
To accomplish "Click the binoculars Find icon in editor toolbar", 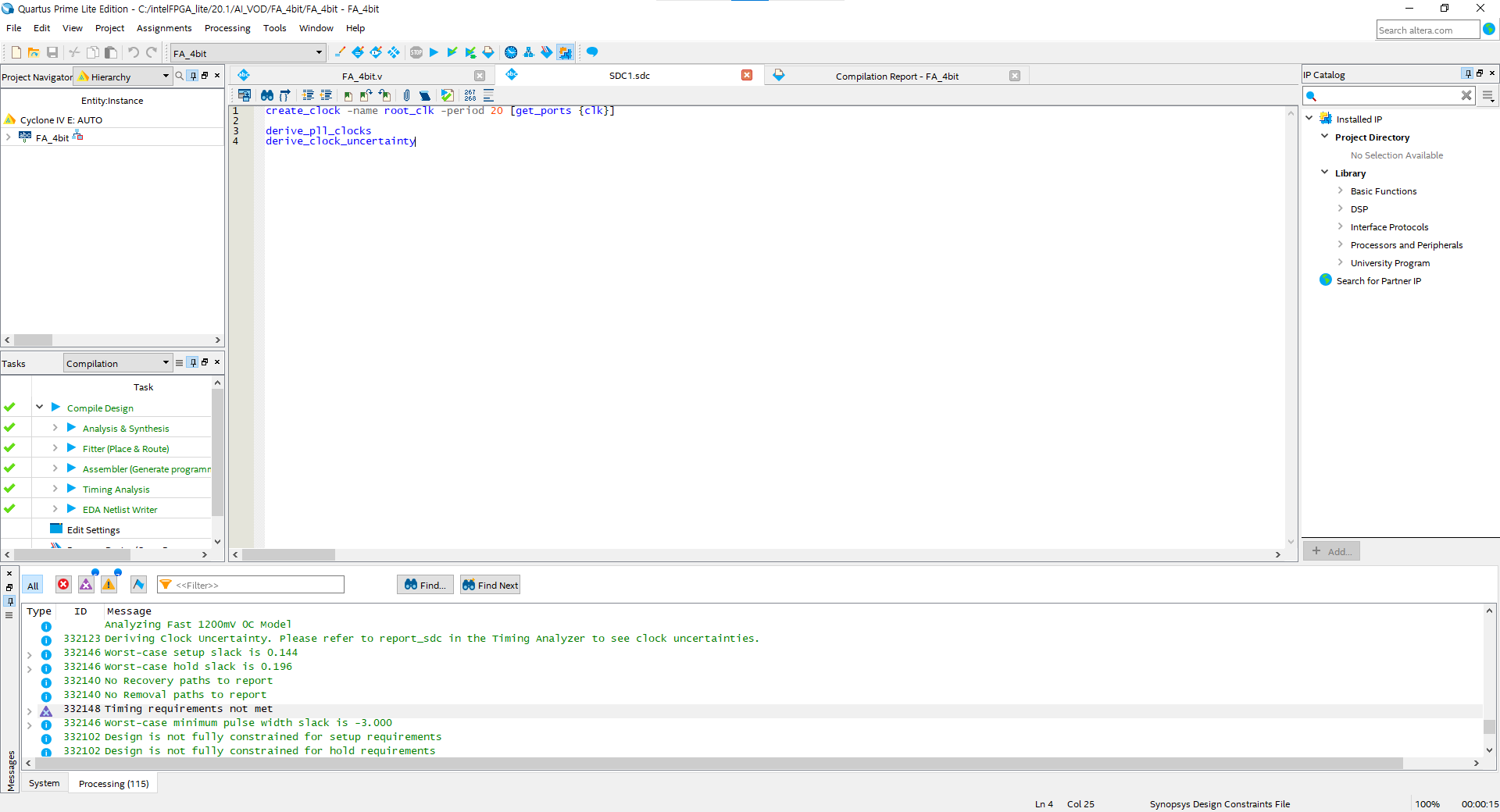I will pyautogui.click(x=267, y=95).
